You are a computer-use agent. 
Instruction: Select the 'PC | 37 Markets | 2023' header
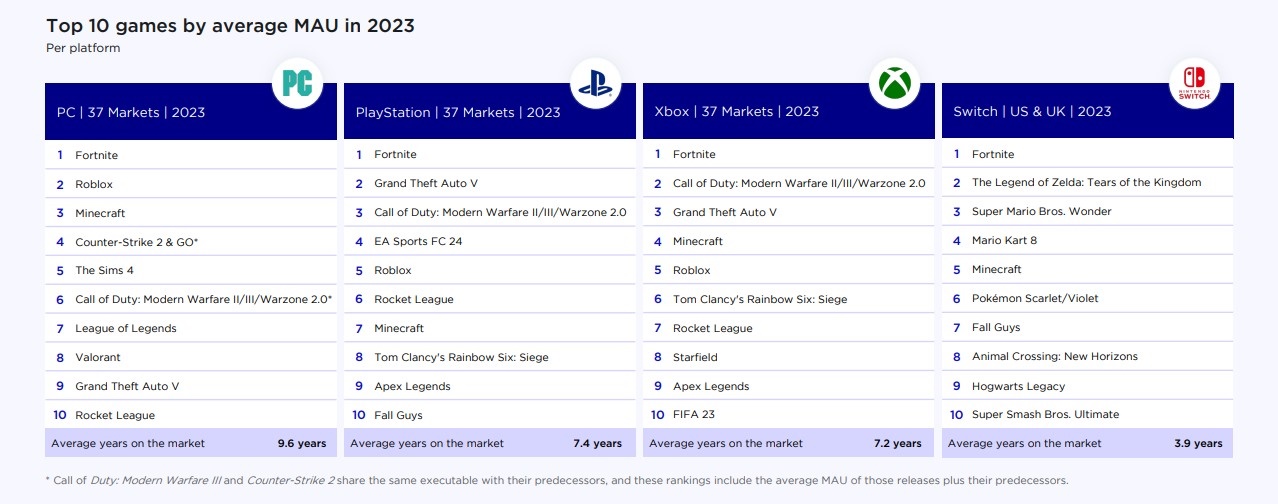coord(191,111)
